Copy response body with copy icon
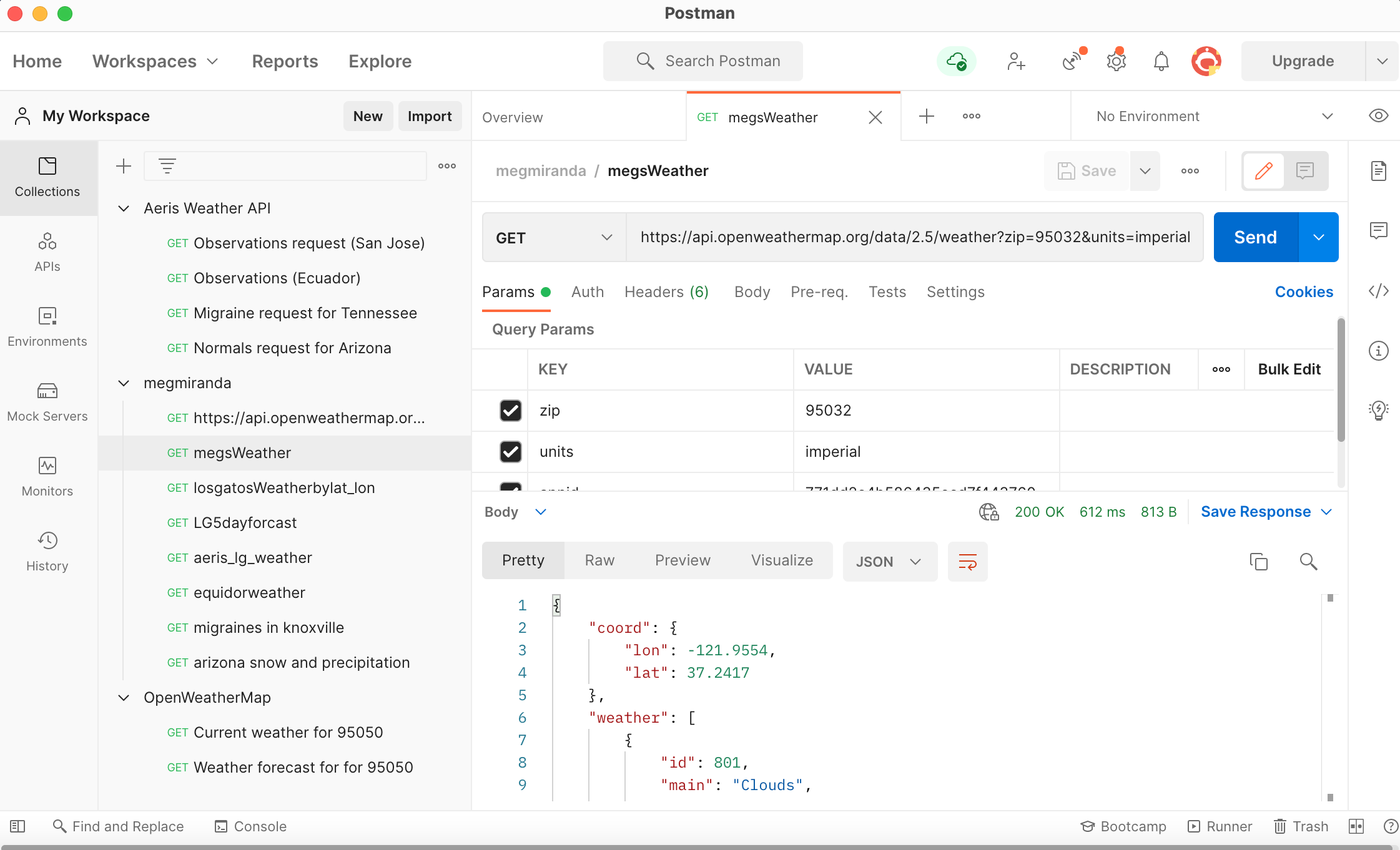 click(1258, 562)
